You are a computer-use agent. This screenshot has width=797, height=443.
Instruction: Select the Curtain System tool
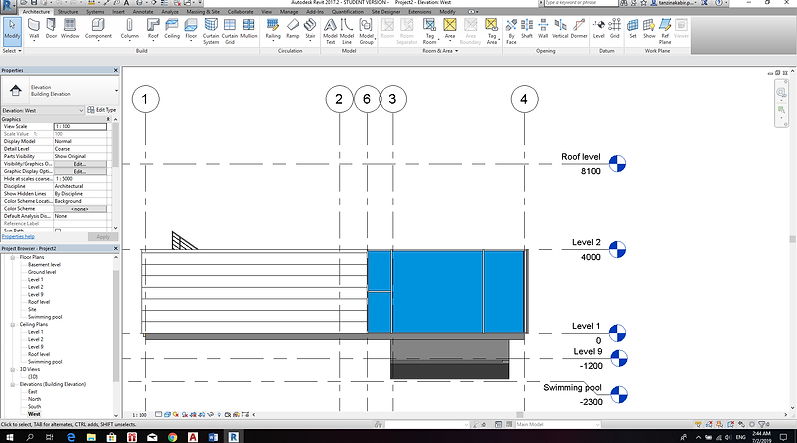pos(211,31)
